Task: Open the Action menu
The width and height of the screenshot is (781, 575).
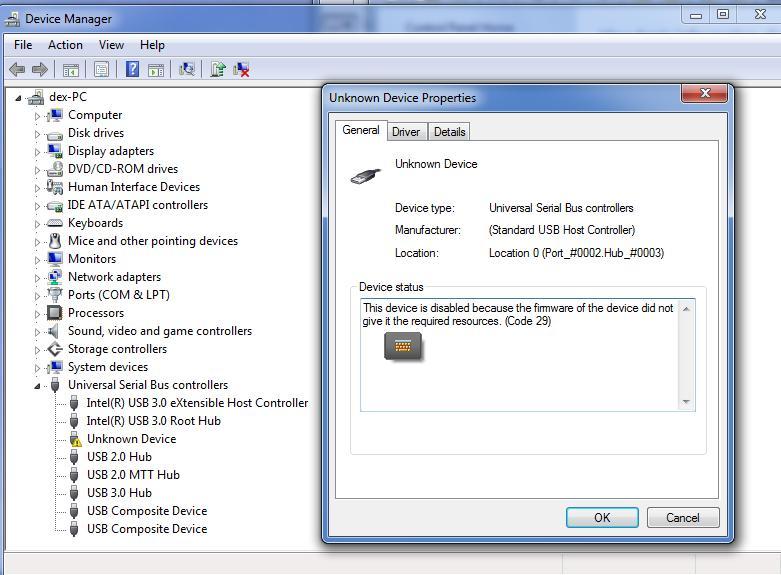Action: pos(65,45)
